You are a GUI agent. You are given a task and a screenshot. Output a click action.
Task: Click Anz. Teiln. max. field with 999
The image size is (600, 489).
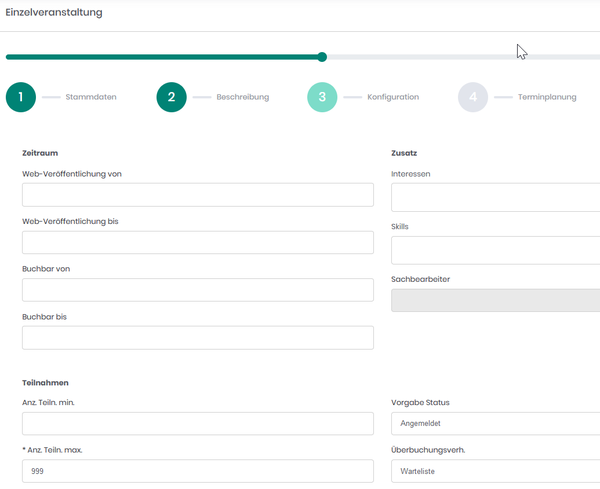click(198, 471)
